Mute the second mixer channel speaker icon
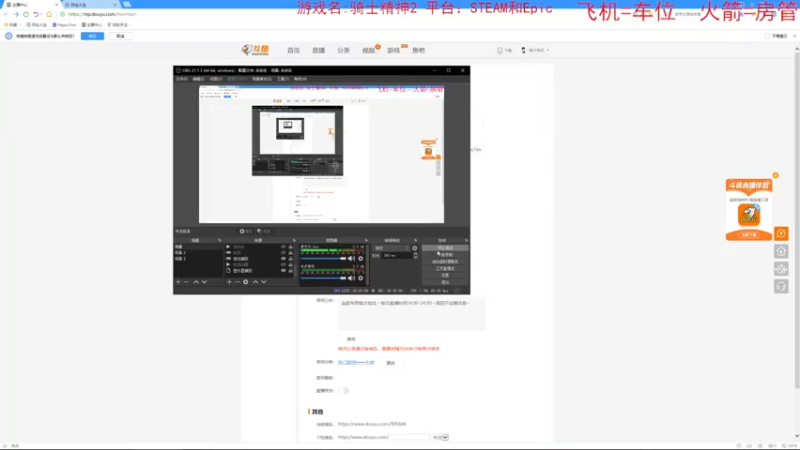Image resolution: width=800 pixels, height=450 pixels. 351,278
